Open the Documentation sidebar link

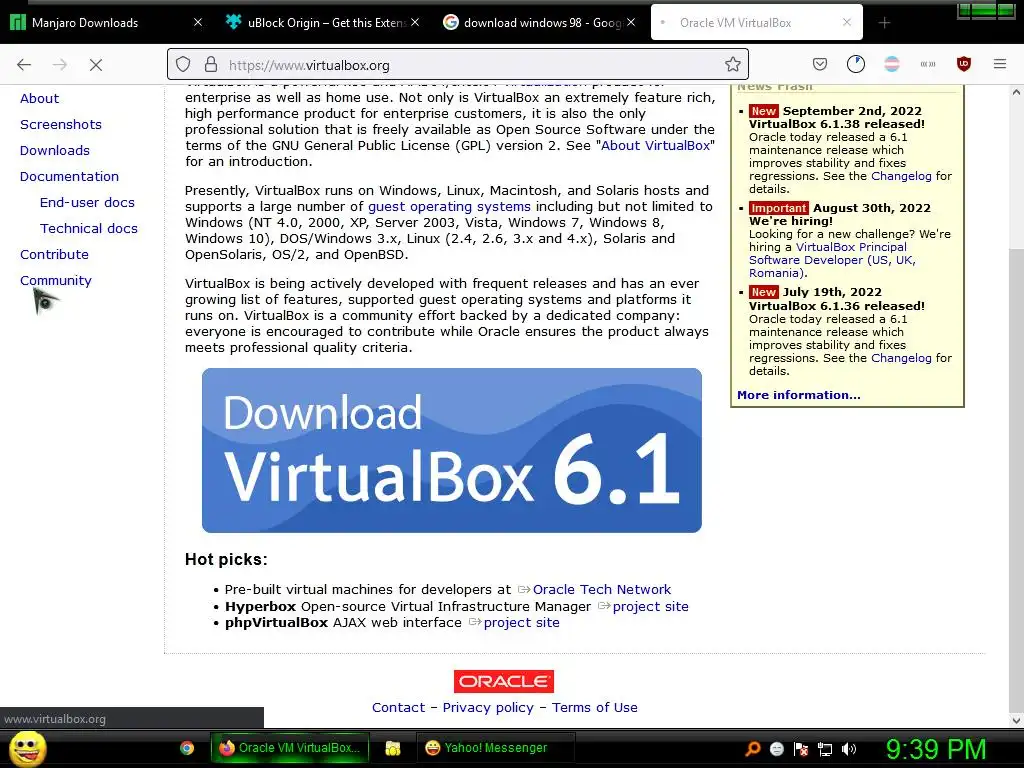click(69, 177)
